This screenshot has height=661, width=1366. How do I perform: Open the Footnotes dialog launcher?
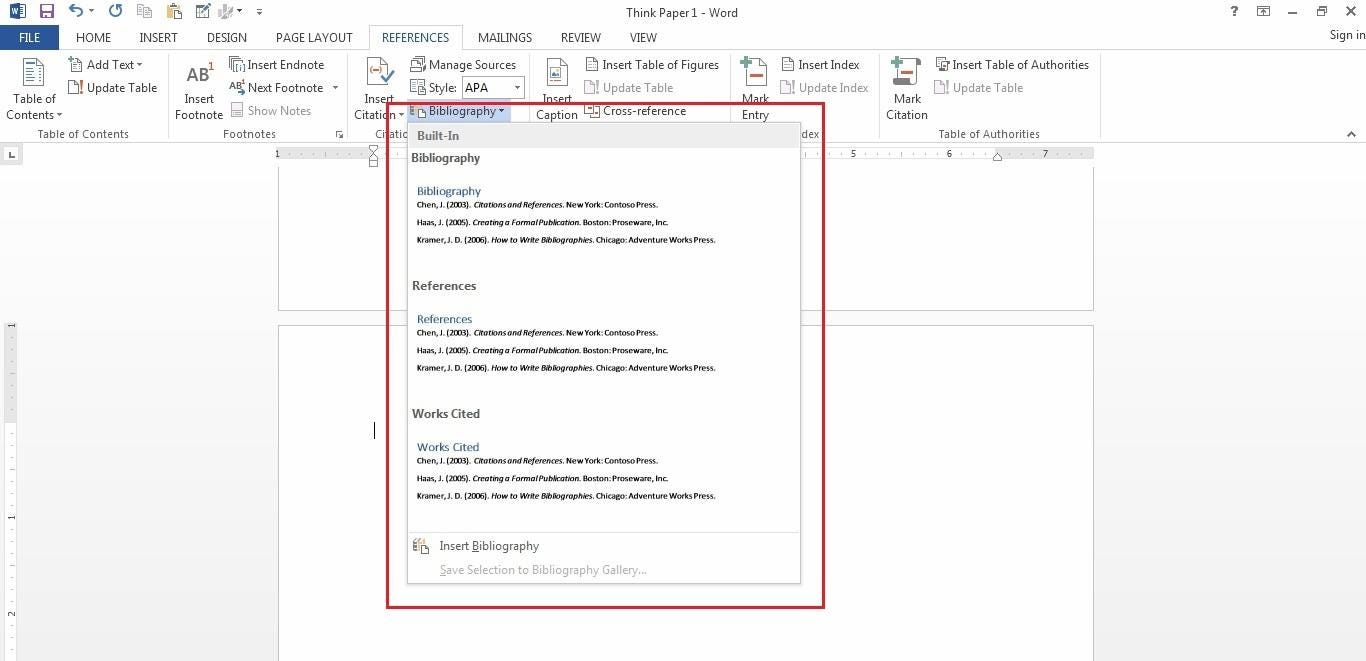(x=339, y=134)
